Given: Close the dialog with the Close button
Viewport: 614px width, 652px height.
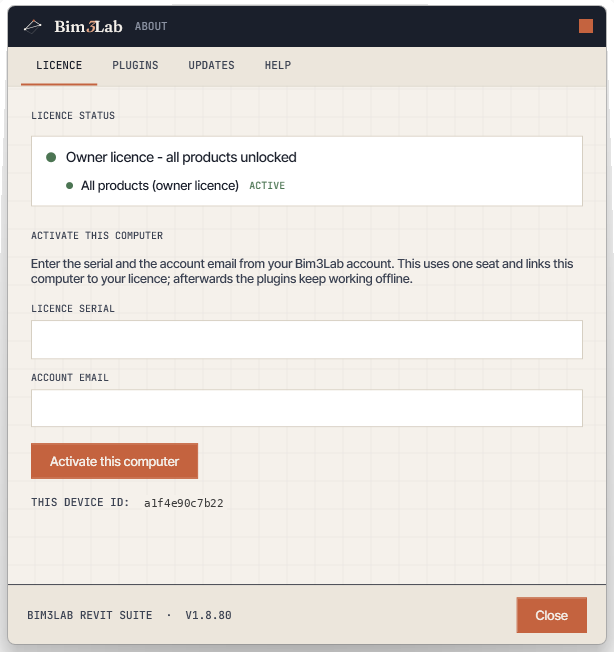Looking at the screenshot, I should [552, 615].
